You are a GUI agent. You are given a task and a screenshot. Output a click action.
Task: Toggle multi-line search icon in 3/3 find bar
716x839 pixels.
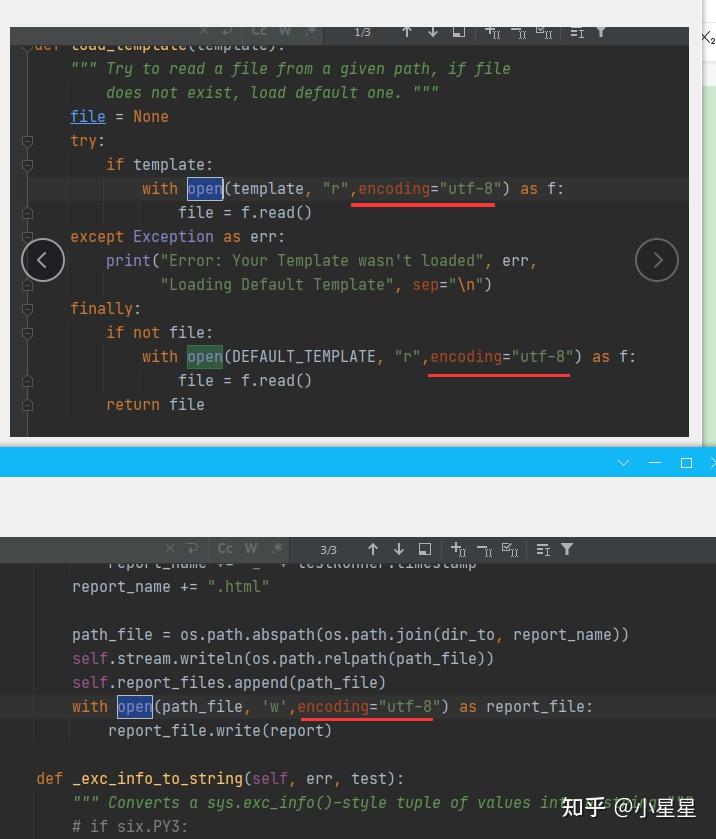coord(543,550)
